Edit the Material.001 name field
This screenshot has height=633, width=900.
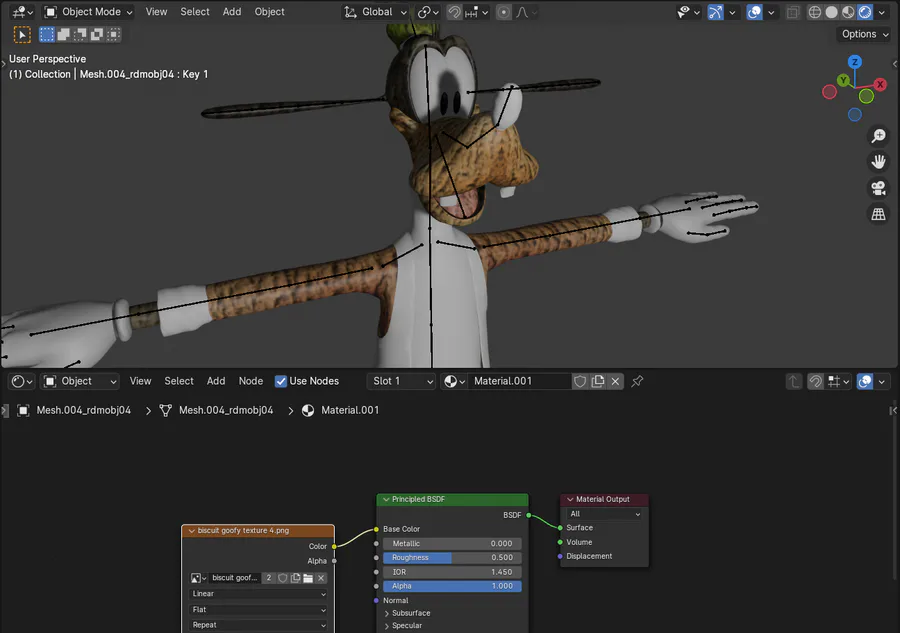(519, 381)
